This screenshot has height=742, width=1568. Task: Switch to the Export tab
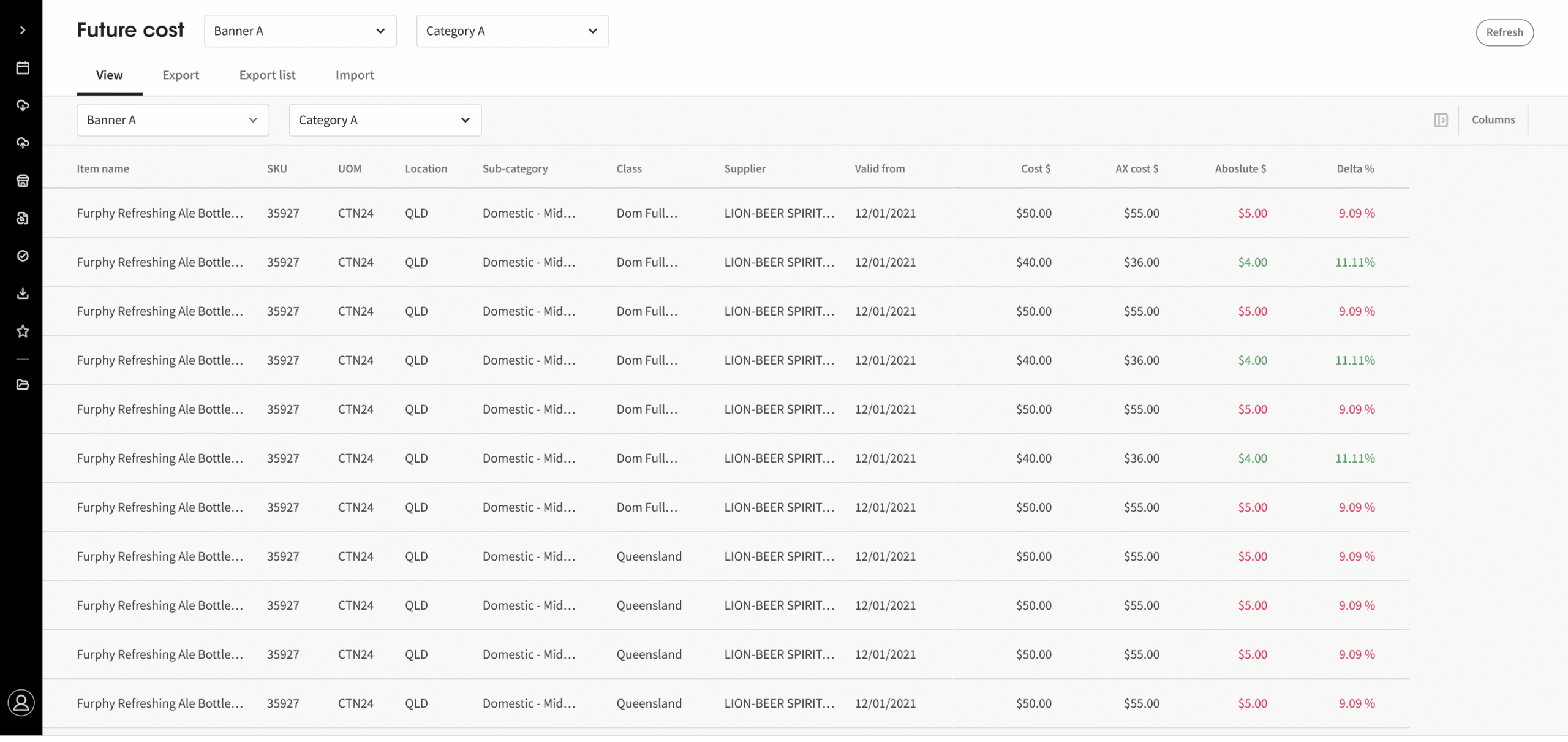pyautogui.click(x=181, y=75)
